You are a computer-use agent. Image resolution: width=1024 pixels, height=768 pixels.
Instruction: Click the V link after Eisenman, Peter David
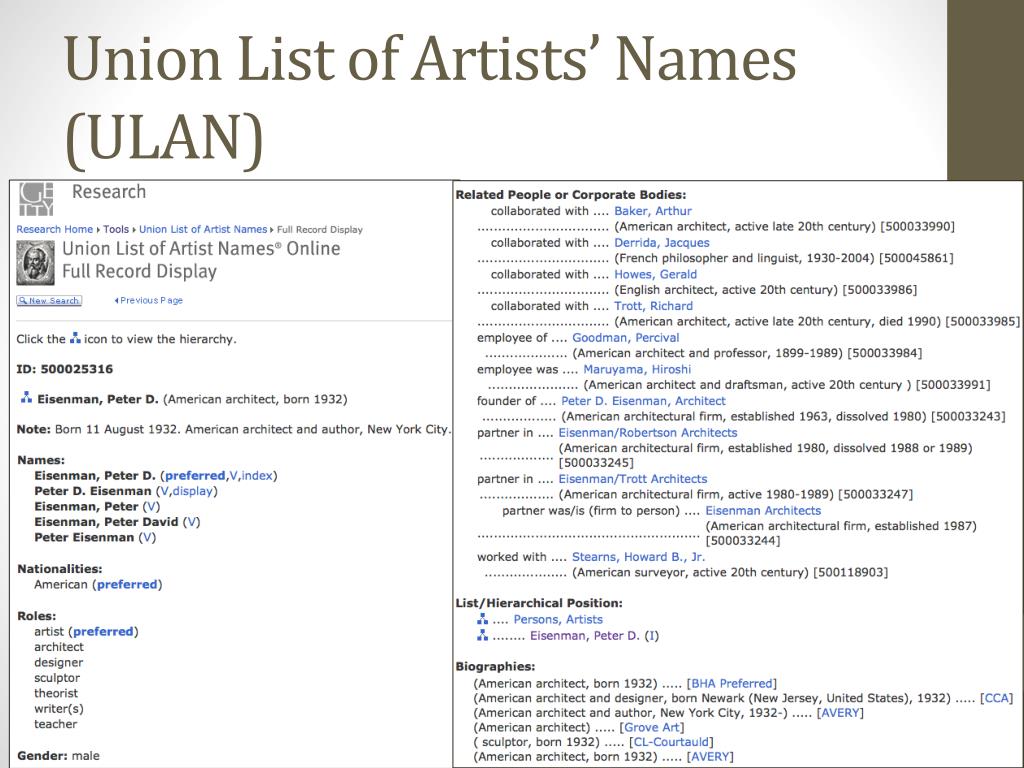(191, 522)
